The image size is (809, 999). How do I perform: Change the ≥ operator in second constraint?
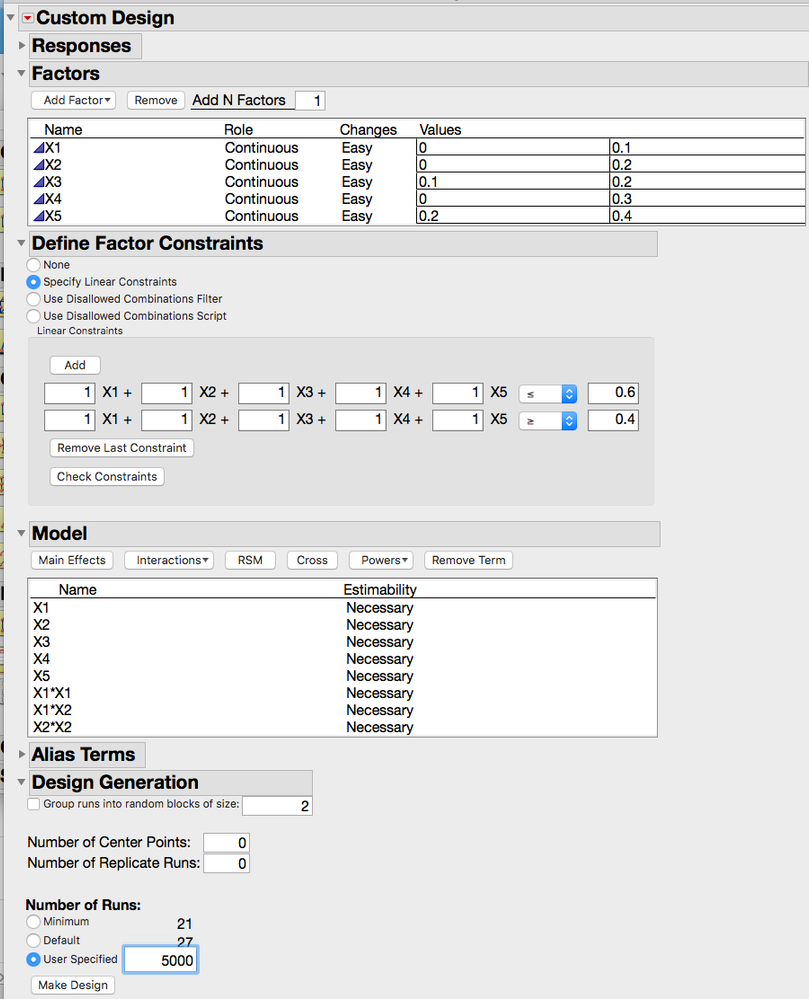click(548, 420)
